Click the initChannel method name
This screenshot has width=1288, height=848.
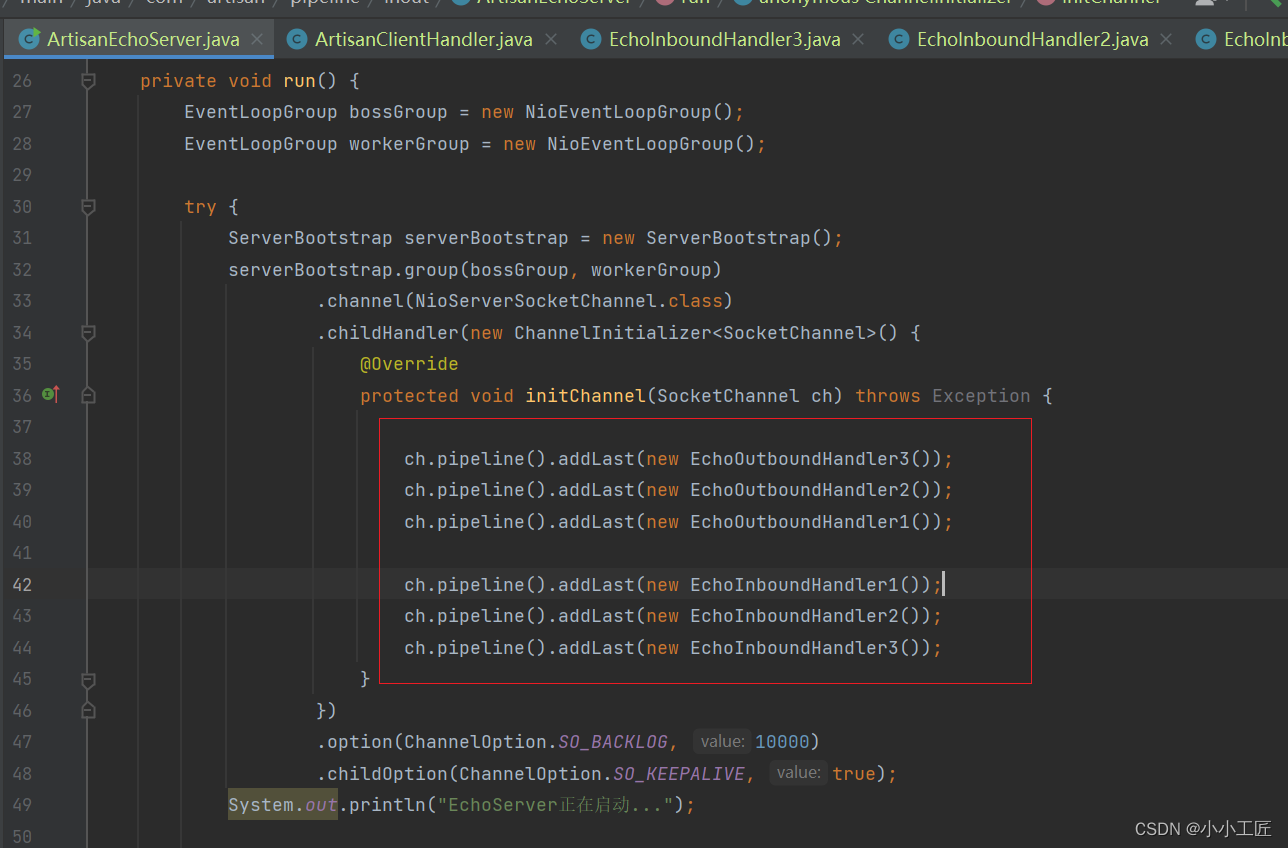click(586, 396)
